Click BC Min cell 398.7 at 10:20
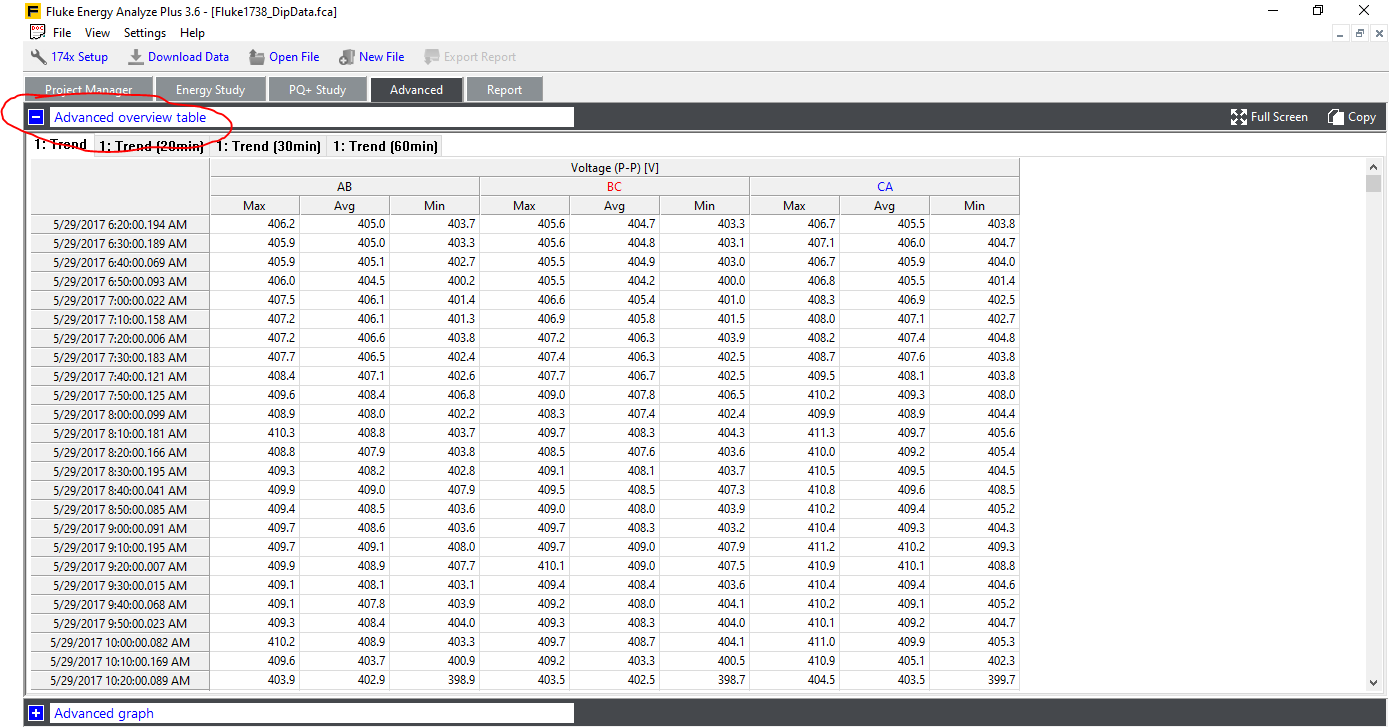 point(705,680)
